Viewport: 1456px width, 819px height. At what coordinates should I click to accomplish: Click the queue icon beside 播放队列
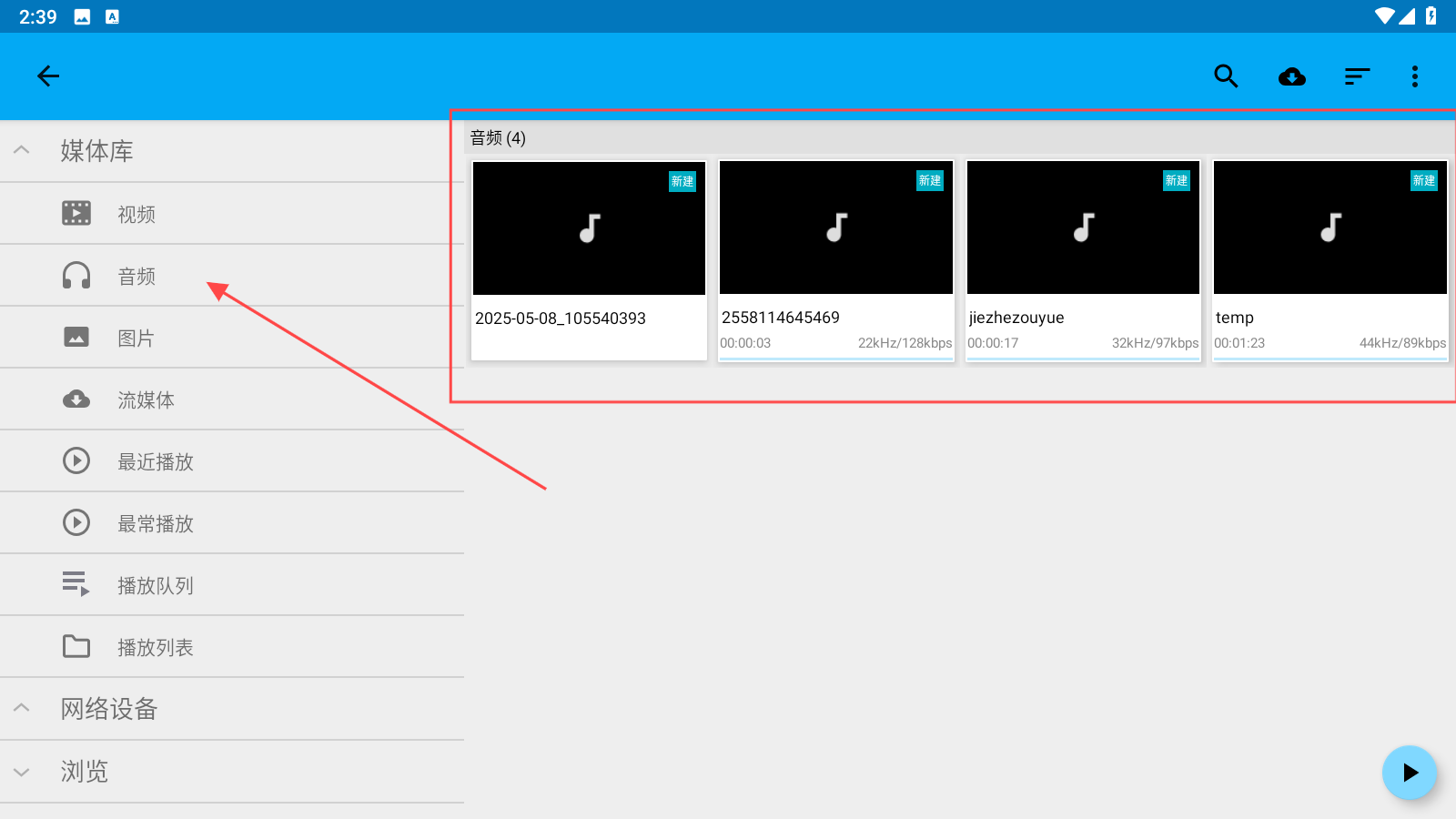click(76, 584)
